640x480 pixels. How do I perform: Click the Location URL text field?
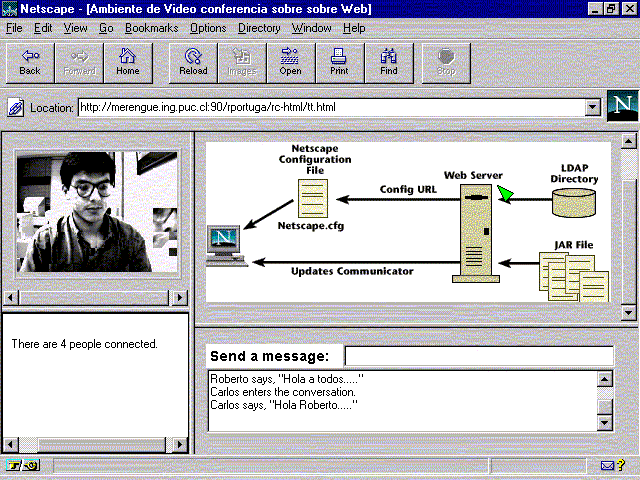[x=331, y=108]
